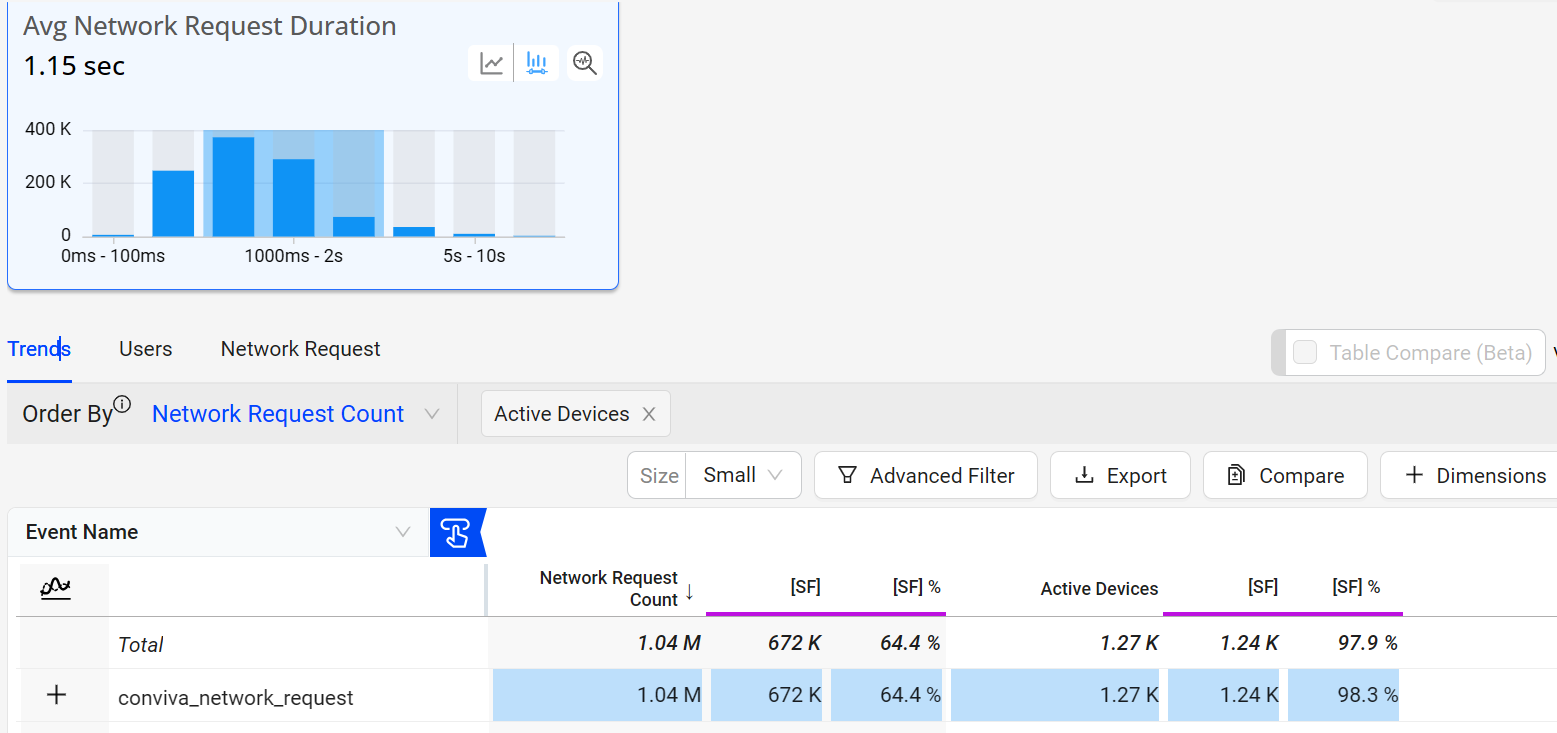Click the tallest histogram bar
1557x733 pixels.
(233, 187)
